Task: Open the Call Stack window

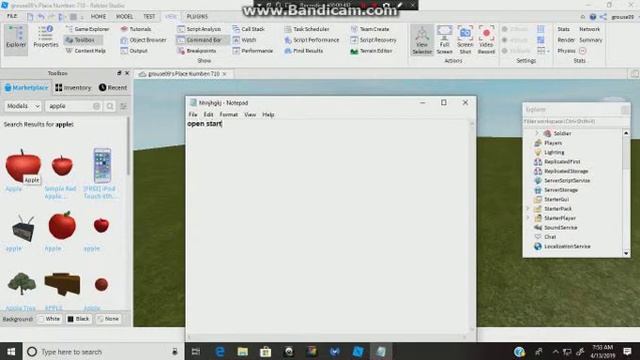Action: 248,29
